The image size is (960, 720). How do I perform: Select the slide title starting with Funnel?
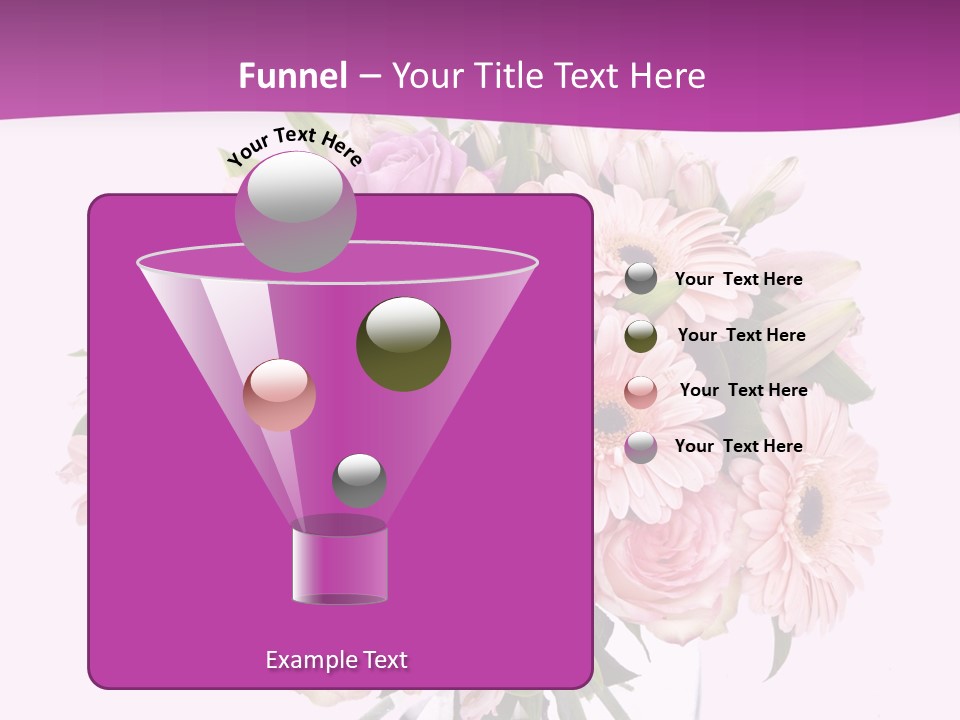click(x=472, y=75)
